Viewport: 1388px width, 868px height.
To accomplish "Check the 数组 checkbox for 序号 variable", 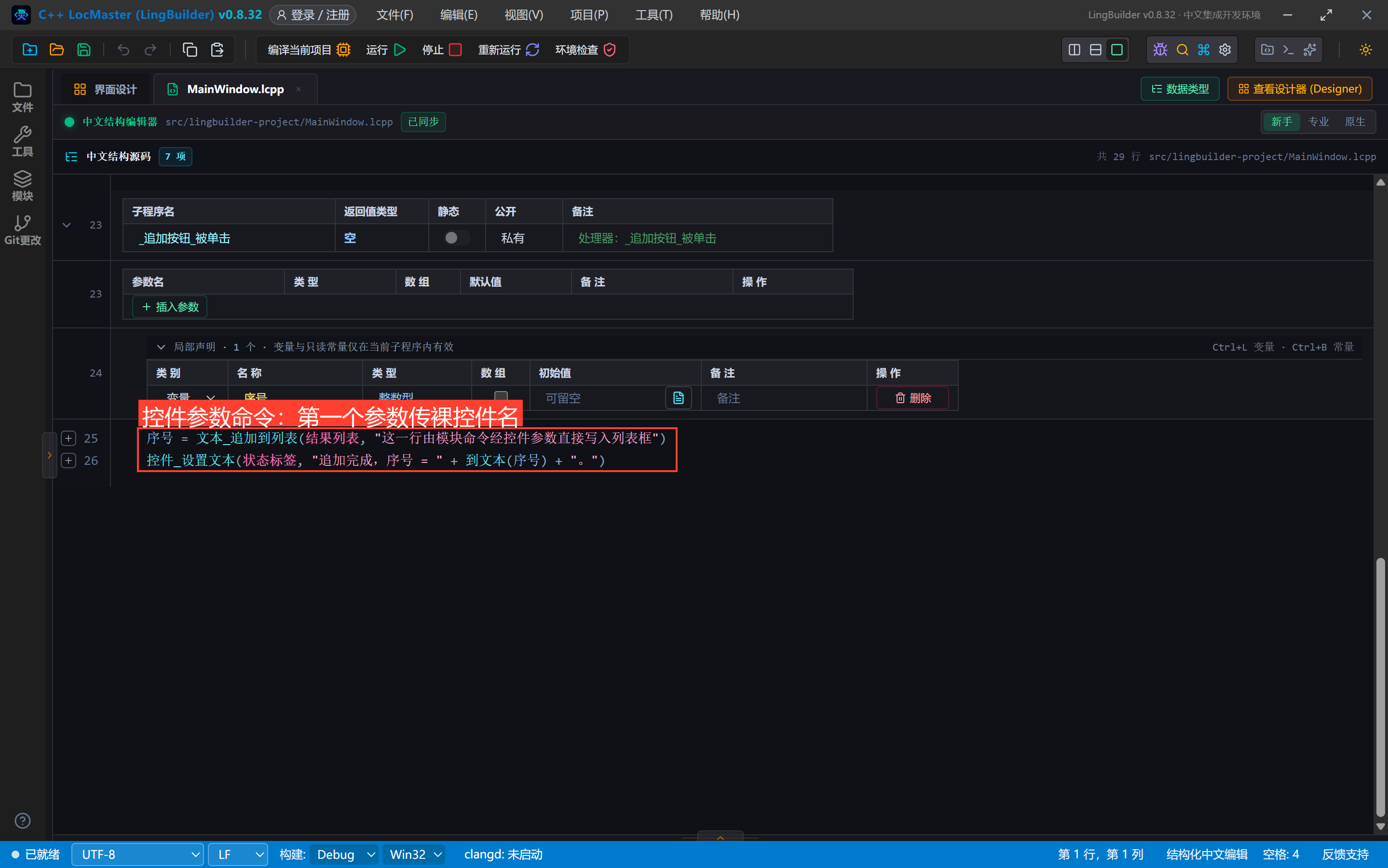I will click(x=501, y=397).
